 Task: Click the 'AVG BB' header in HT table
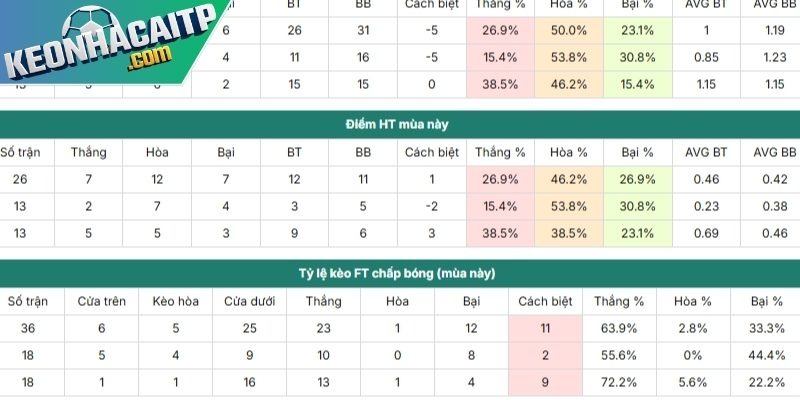tap(774, 153)
